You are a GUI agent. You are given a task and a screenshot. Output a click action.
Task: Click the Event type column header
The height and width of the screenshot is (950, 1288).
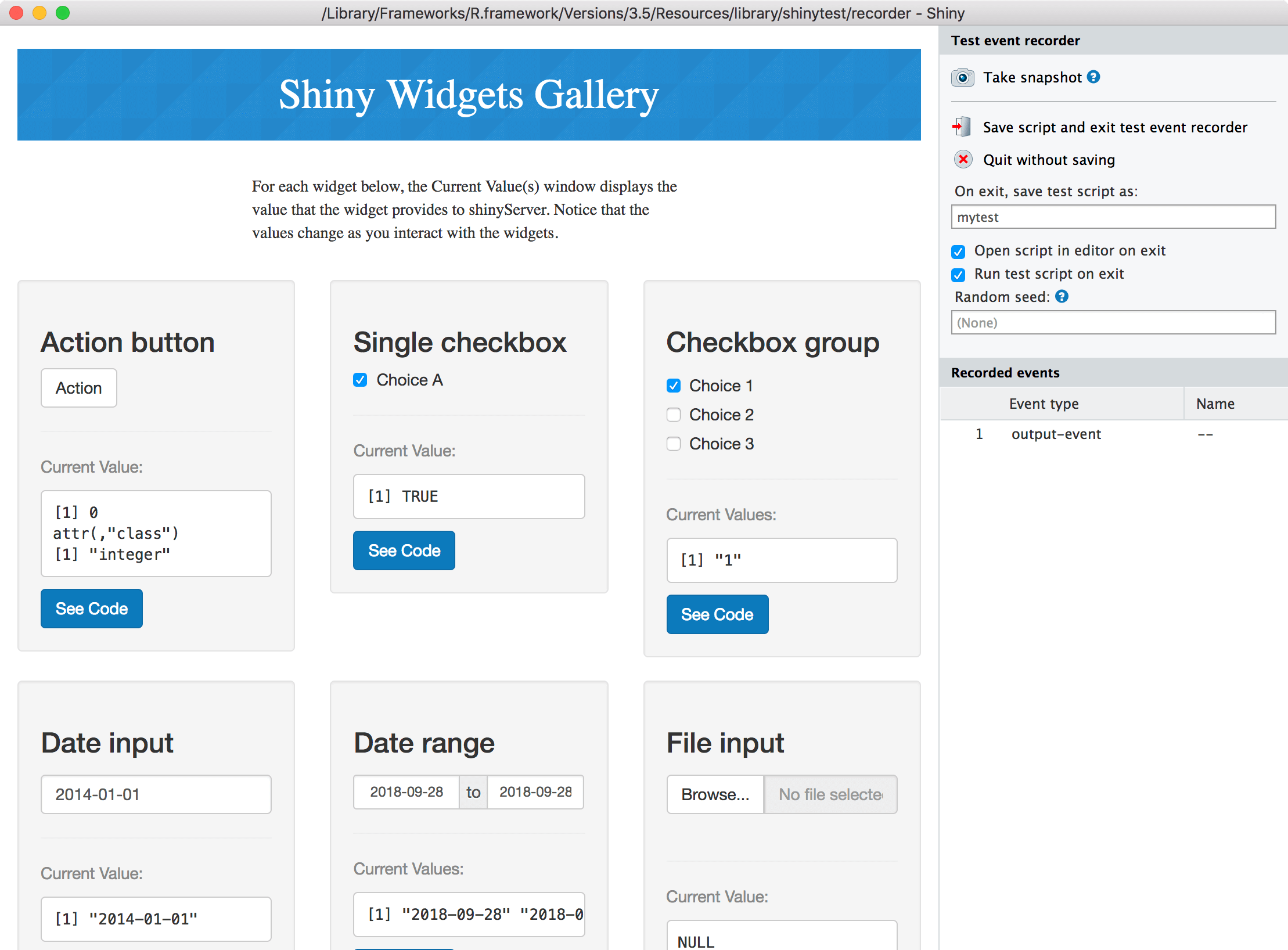[x=1063, y=404]
